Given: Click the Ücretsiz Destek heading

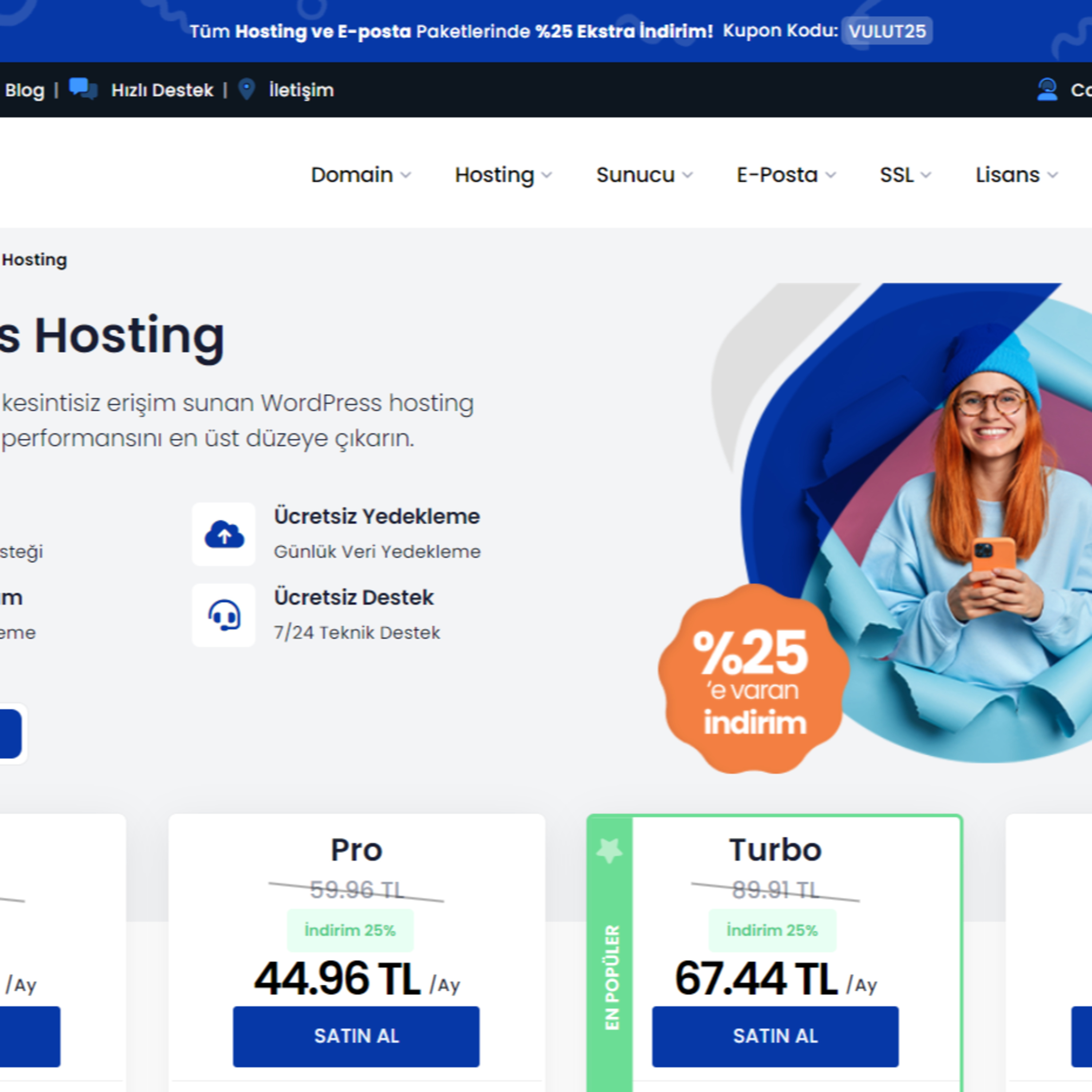Looking at the screenshot, I should tap(354, 597).
